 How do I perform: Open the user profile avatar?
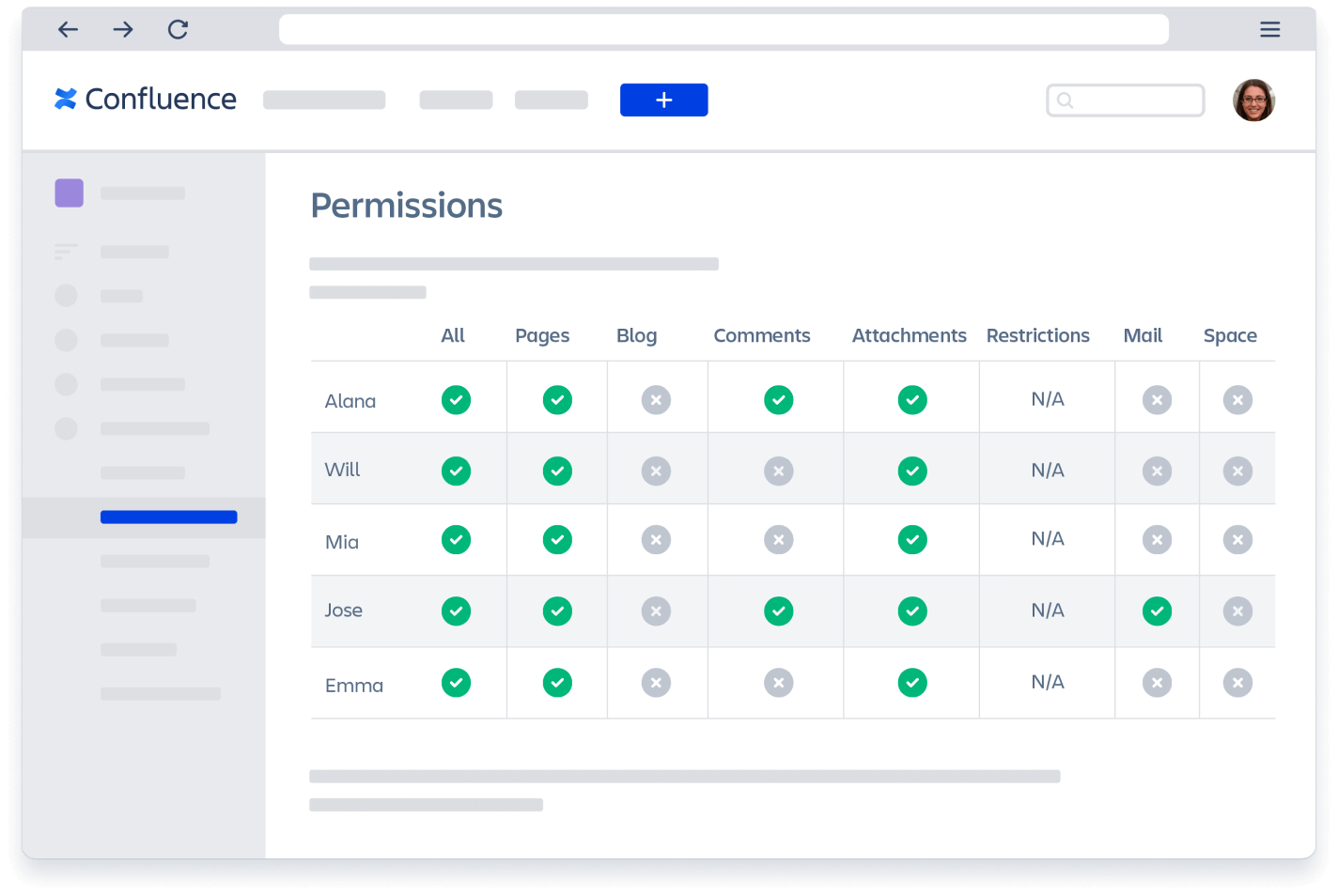coord(1253,100)
